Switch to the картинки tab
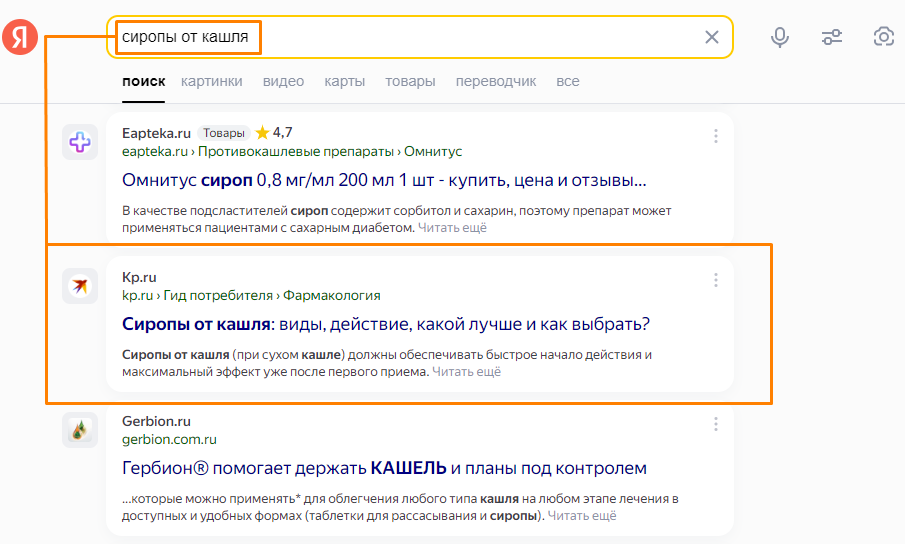 coord(212,81)
